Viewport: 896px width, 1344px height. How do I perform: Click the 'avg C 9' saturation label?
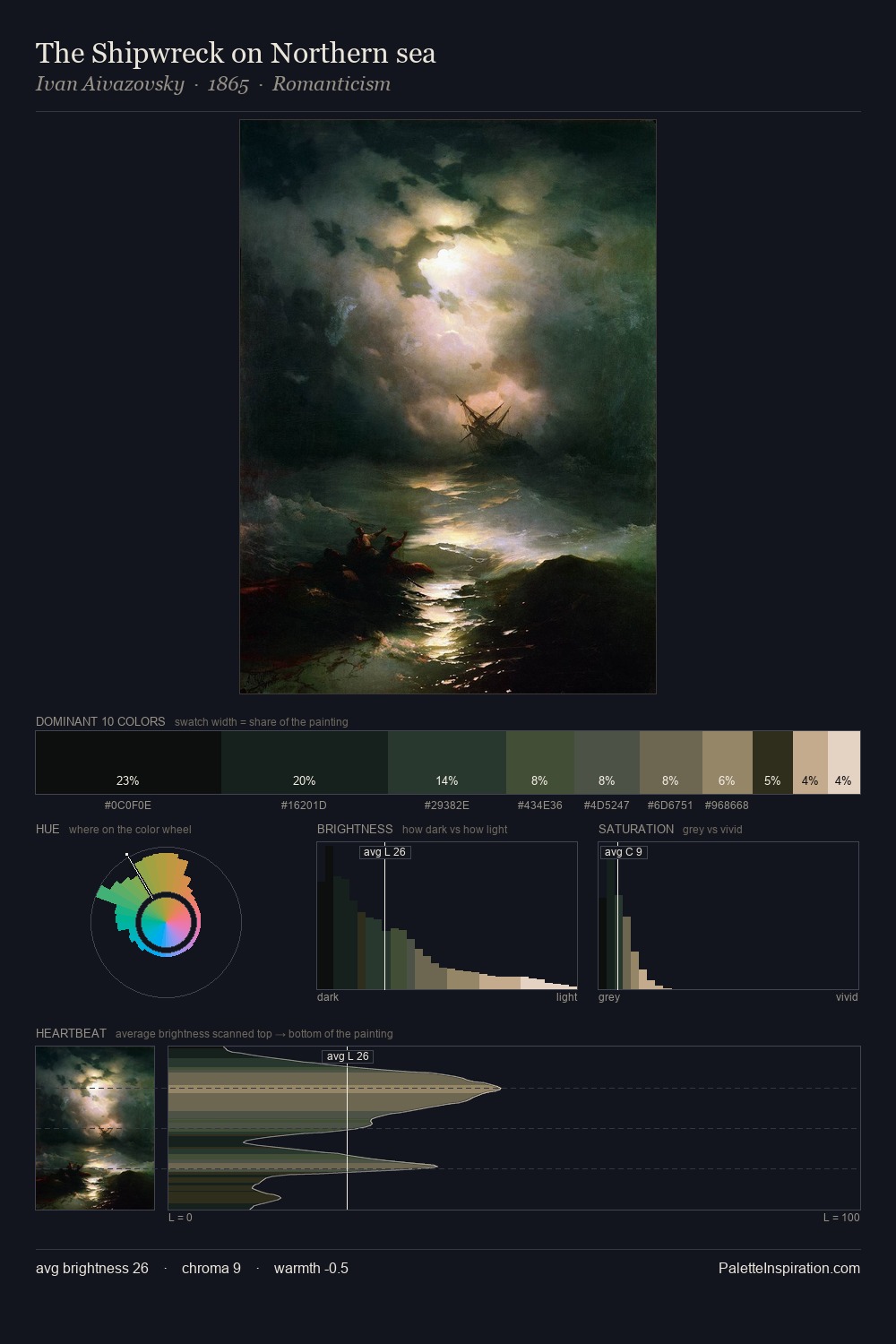click(623, 852)
